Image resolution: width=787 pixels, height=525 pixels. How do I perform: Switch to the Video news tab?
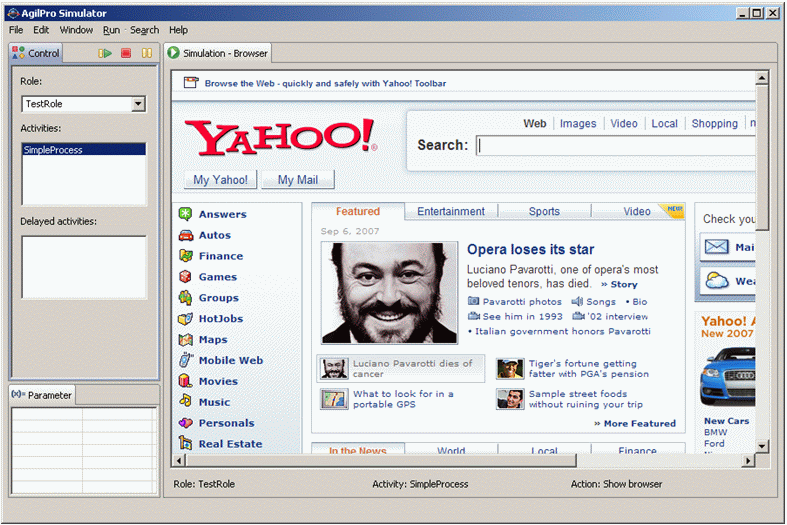tap(637, 211)
